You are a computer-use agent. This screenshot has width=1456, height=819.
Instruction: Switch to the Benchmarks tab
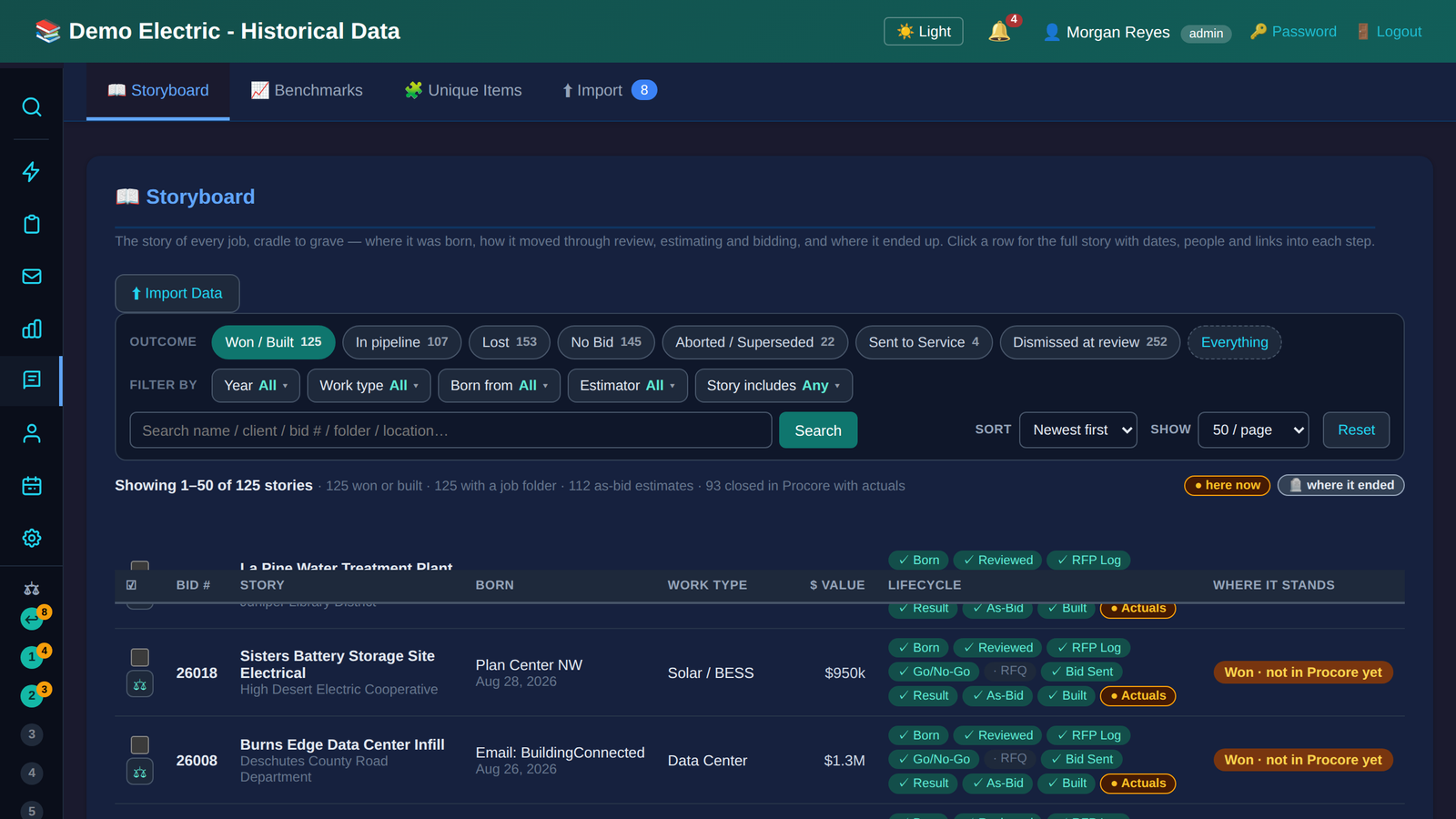tap(307, 90)
